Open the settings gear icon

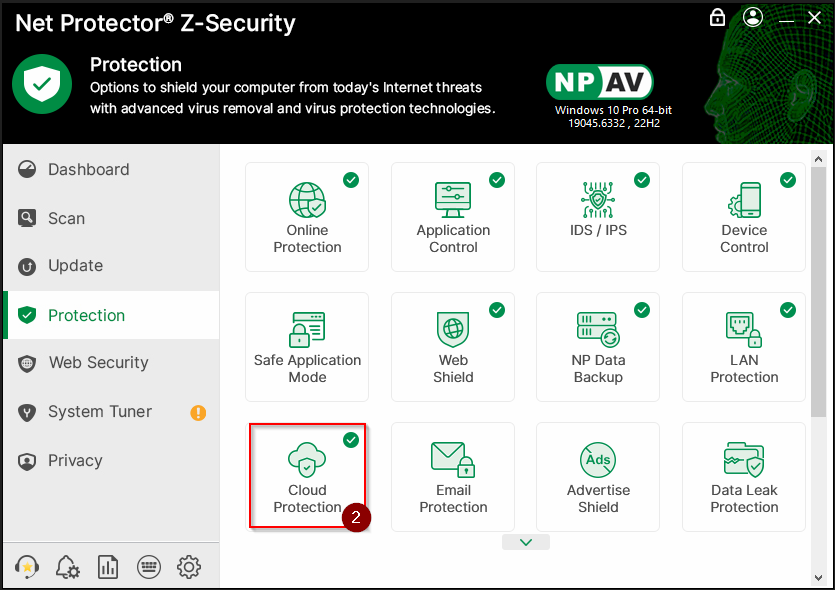click(189, 567)
